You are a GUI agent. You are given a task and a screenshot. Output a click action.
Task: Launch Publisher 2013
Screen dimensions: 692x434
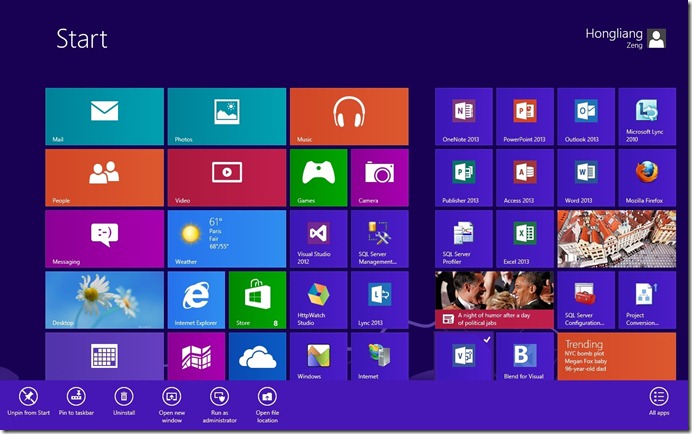coord(464,177)
